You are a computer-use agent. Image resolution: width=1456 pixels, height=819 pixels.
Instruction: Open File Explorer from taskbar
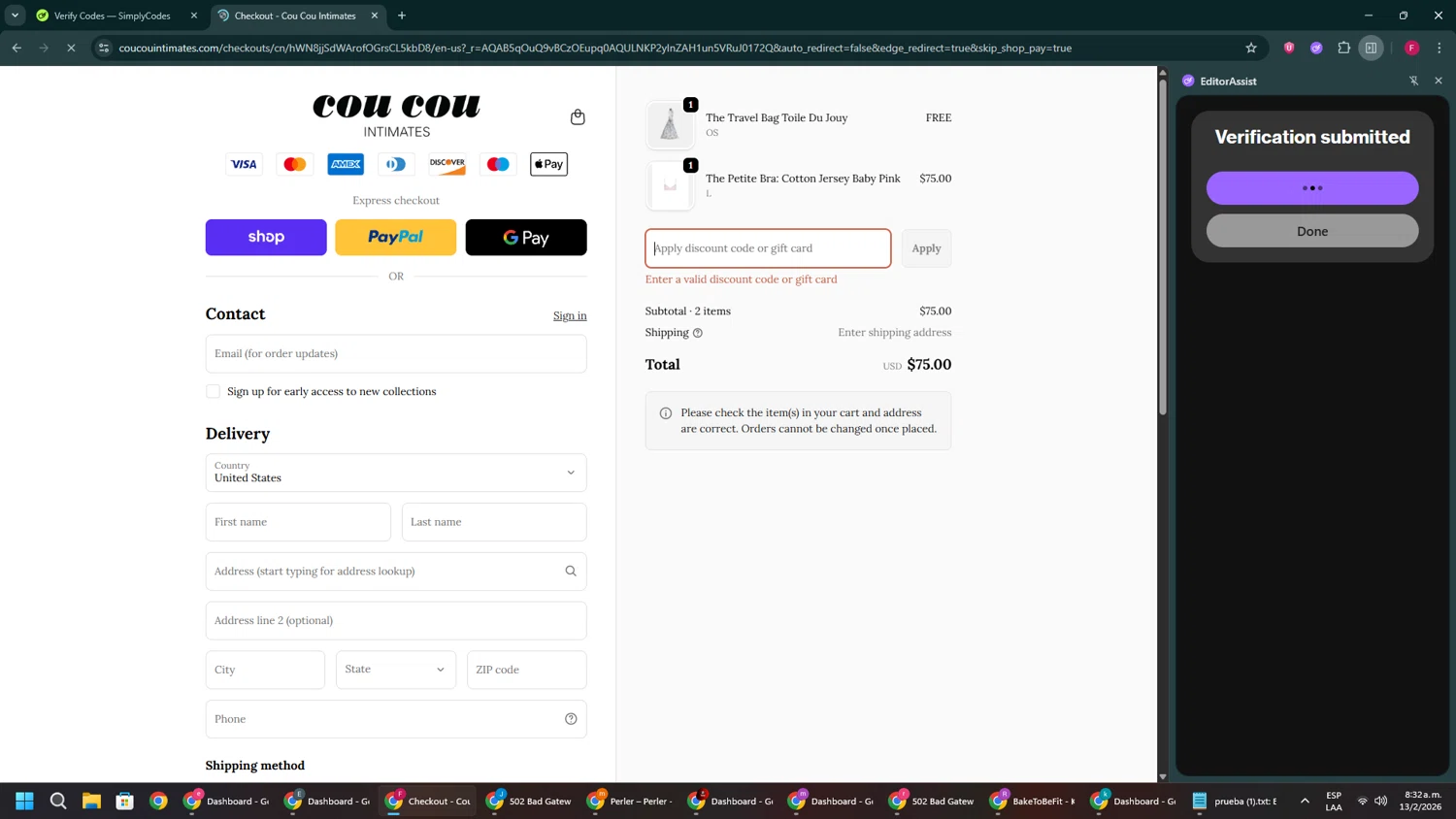91,801
